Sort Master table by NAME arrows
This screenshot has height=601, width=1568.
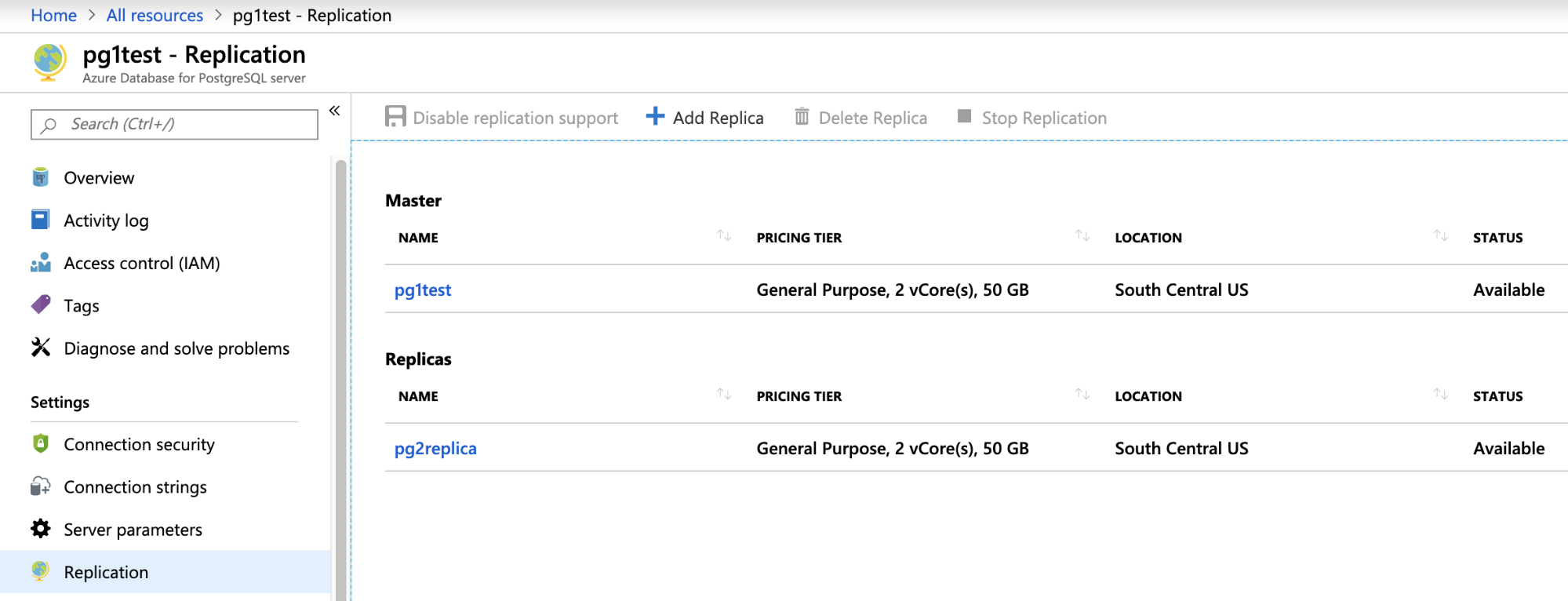click(x=724, y=235)
